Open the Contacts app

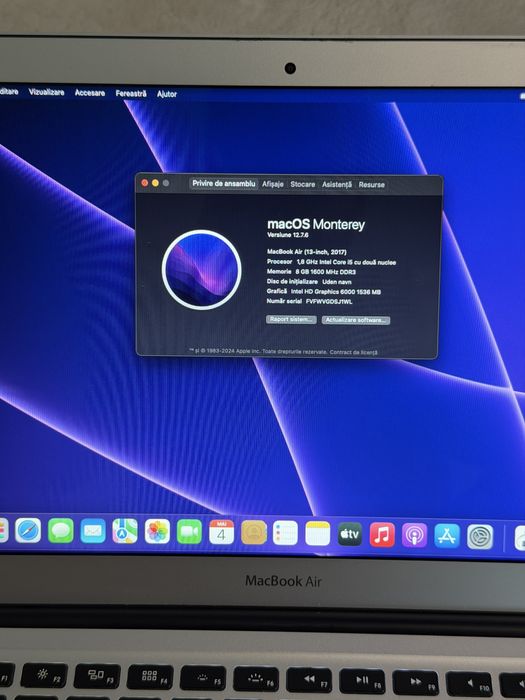click(254, 532)
